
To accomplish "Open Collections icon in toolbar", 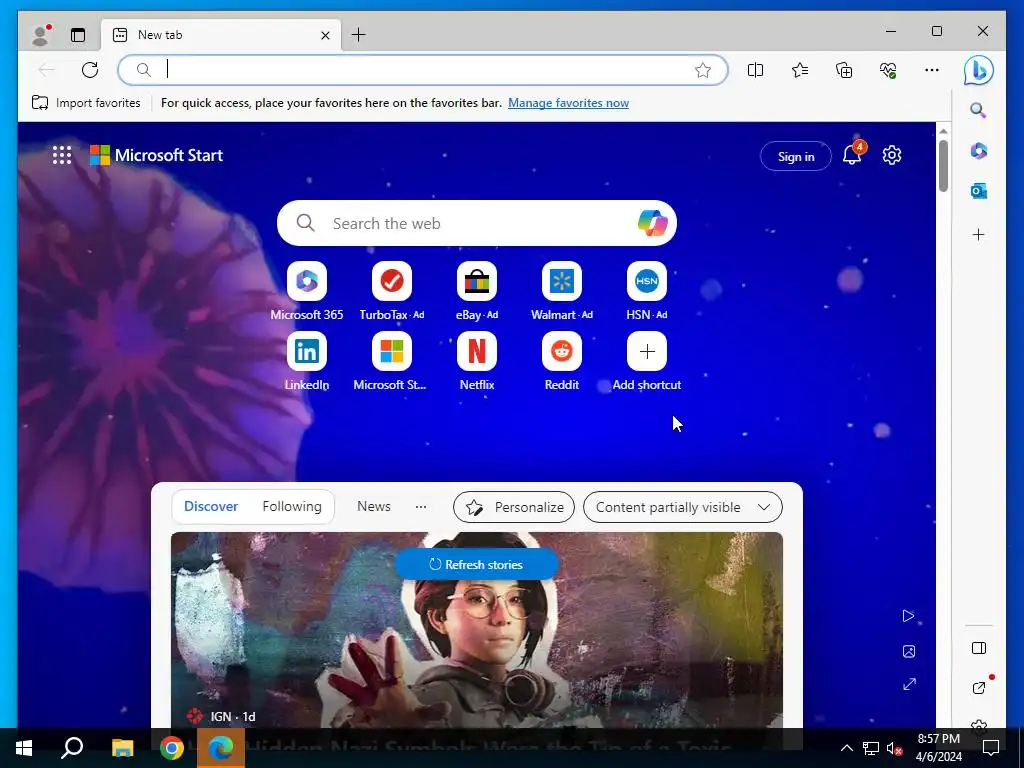I will point(844,70).
